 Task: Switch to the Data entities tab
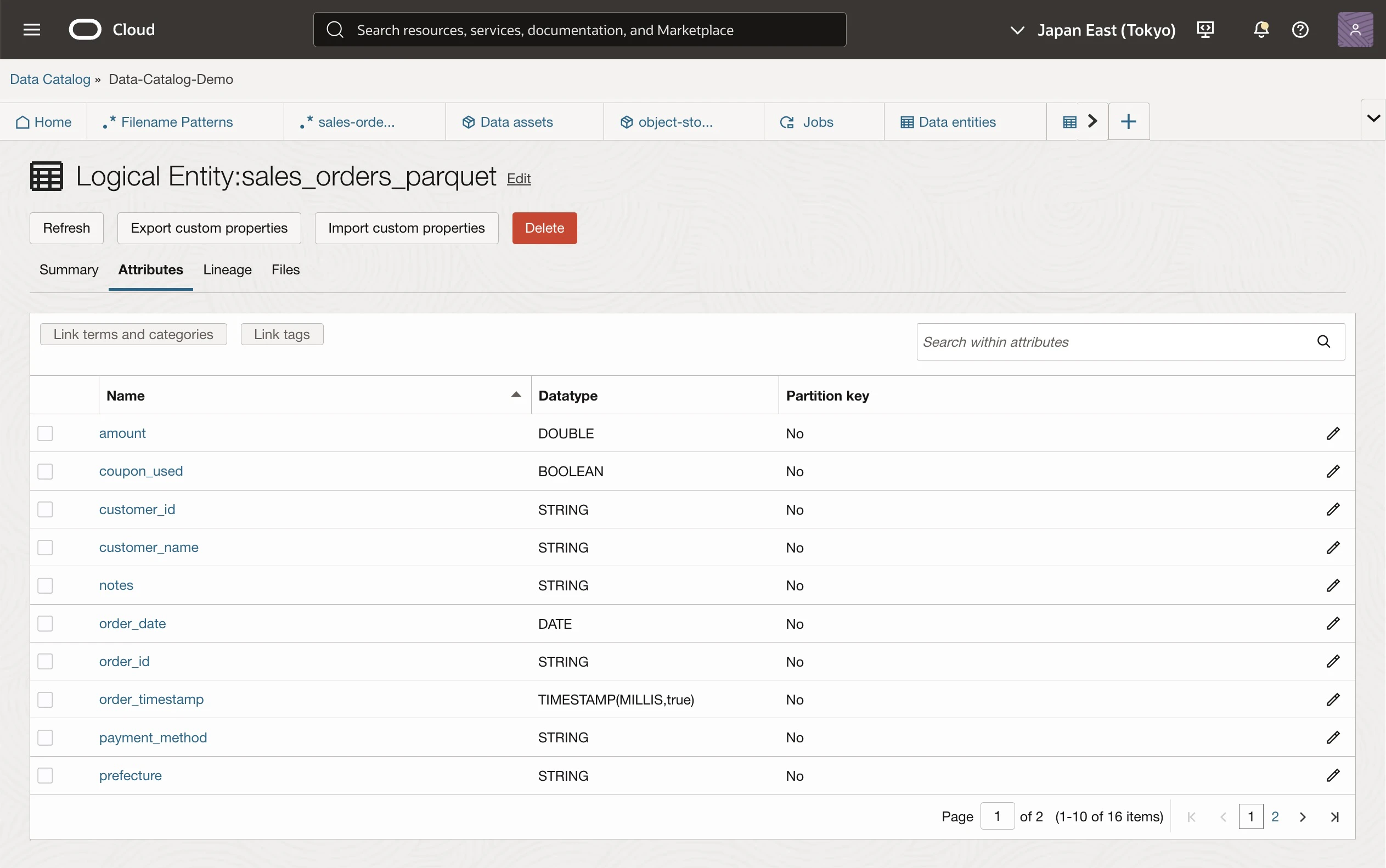click(x=965, y=122)
